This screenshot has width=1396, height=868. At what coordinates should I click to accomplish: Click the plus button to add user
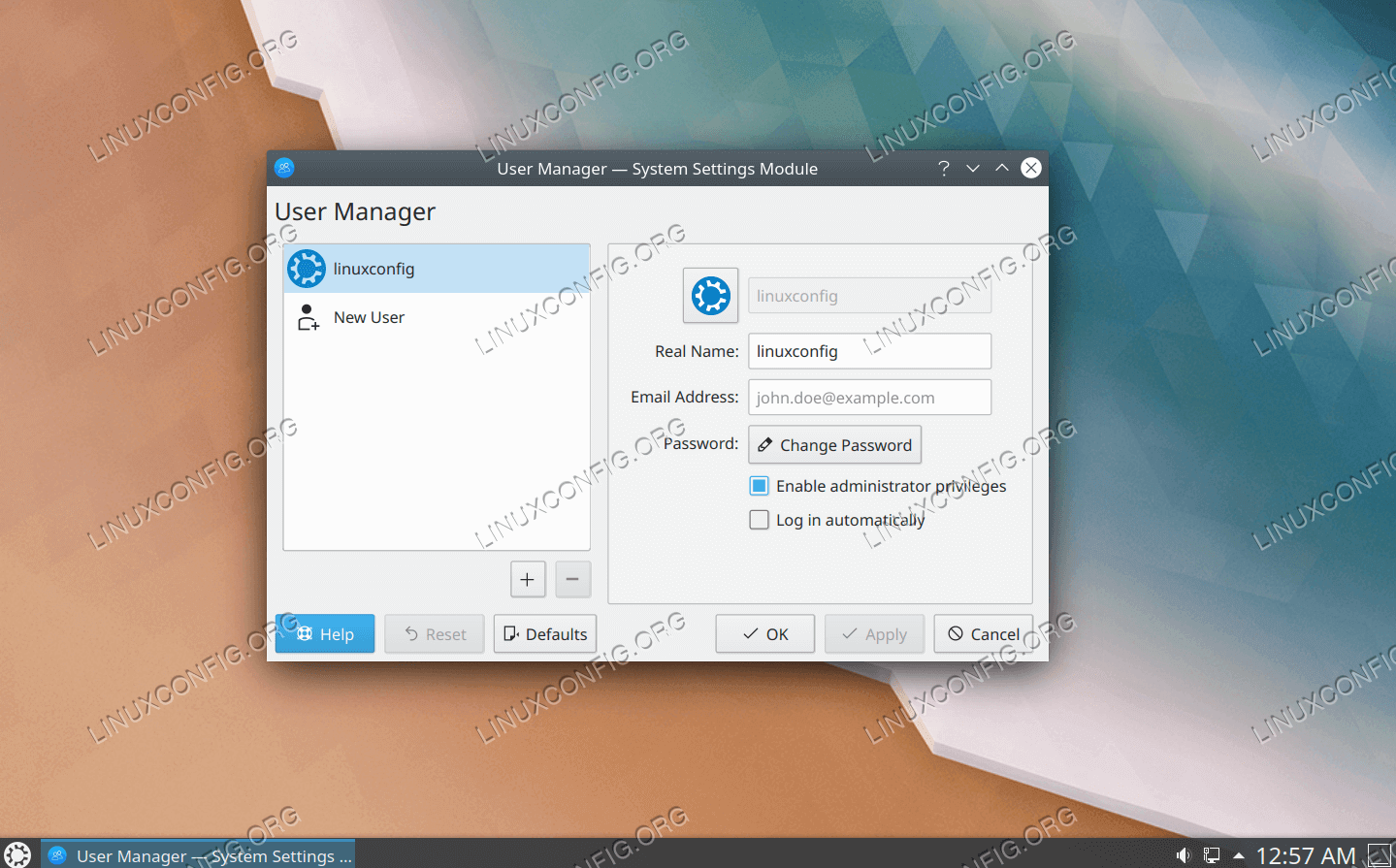(x=528, y=579)
